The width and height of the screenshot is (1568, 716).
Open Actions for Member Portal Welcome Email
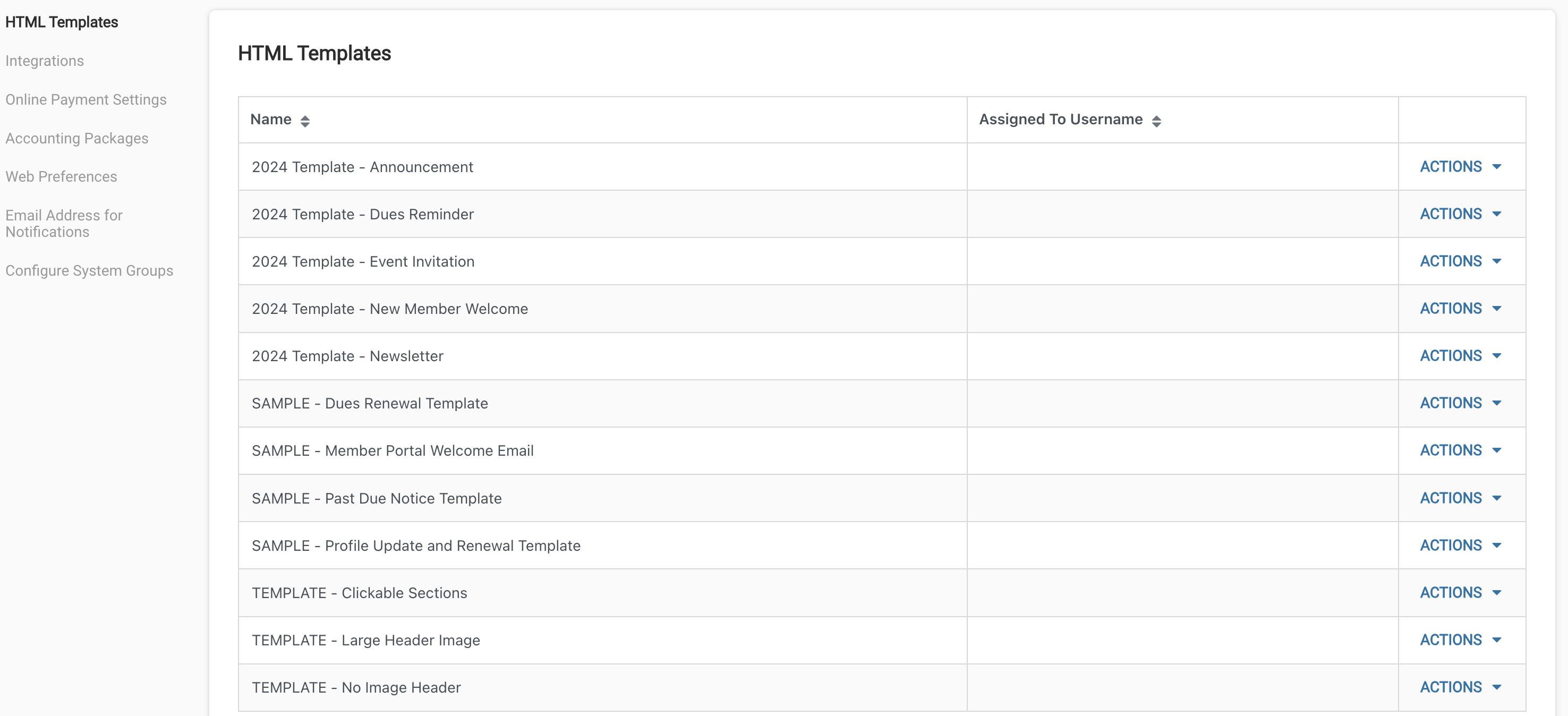pos(1460,450)
